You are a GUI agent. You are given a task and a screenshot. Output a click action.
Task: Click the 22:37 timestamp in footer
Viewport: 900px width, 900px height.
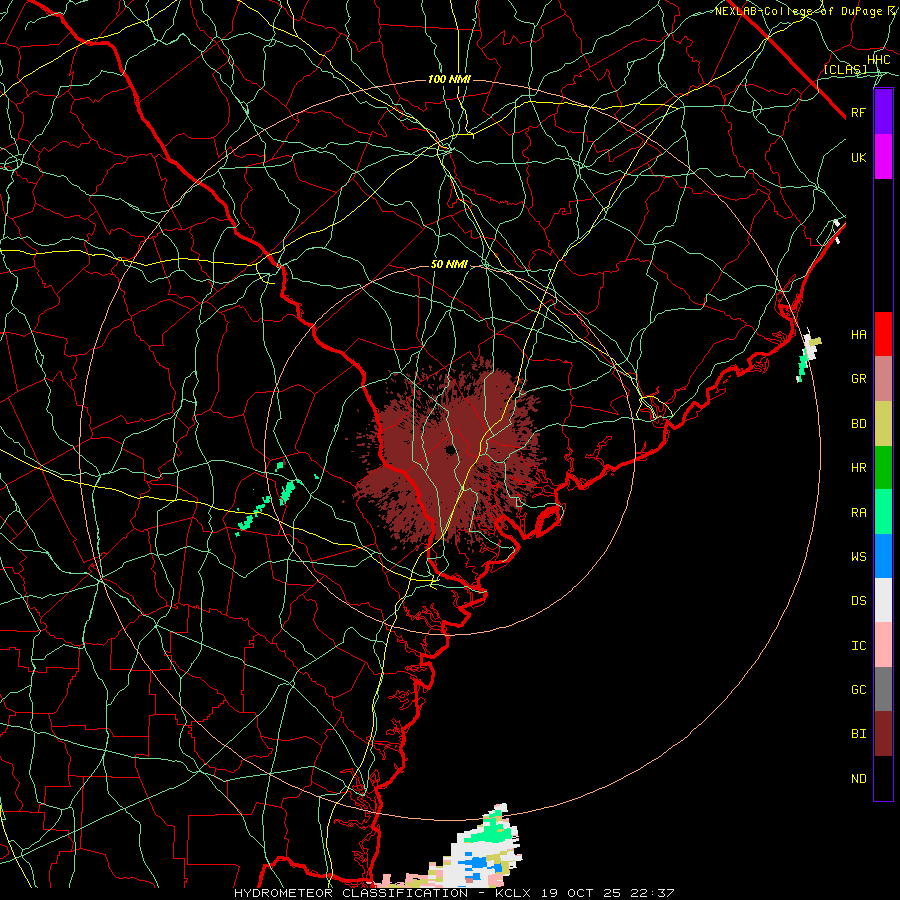pos(651,893)
